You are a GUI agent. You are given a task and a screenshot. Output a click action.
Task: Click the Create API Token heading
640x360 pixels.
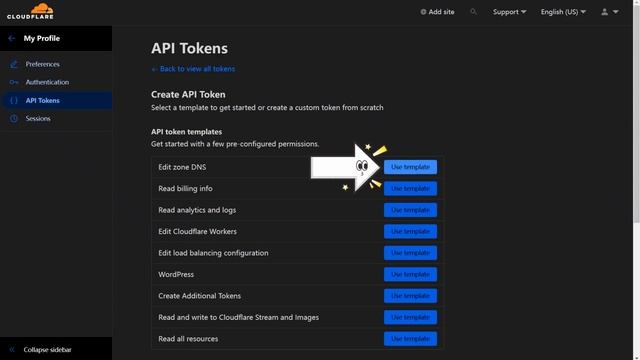[x=188, y=94]
